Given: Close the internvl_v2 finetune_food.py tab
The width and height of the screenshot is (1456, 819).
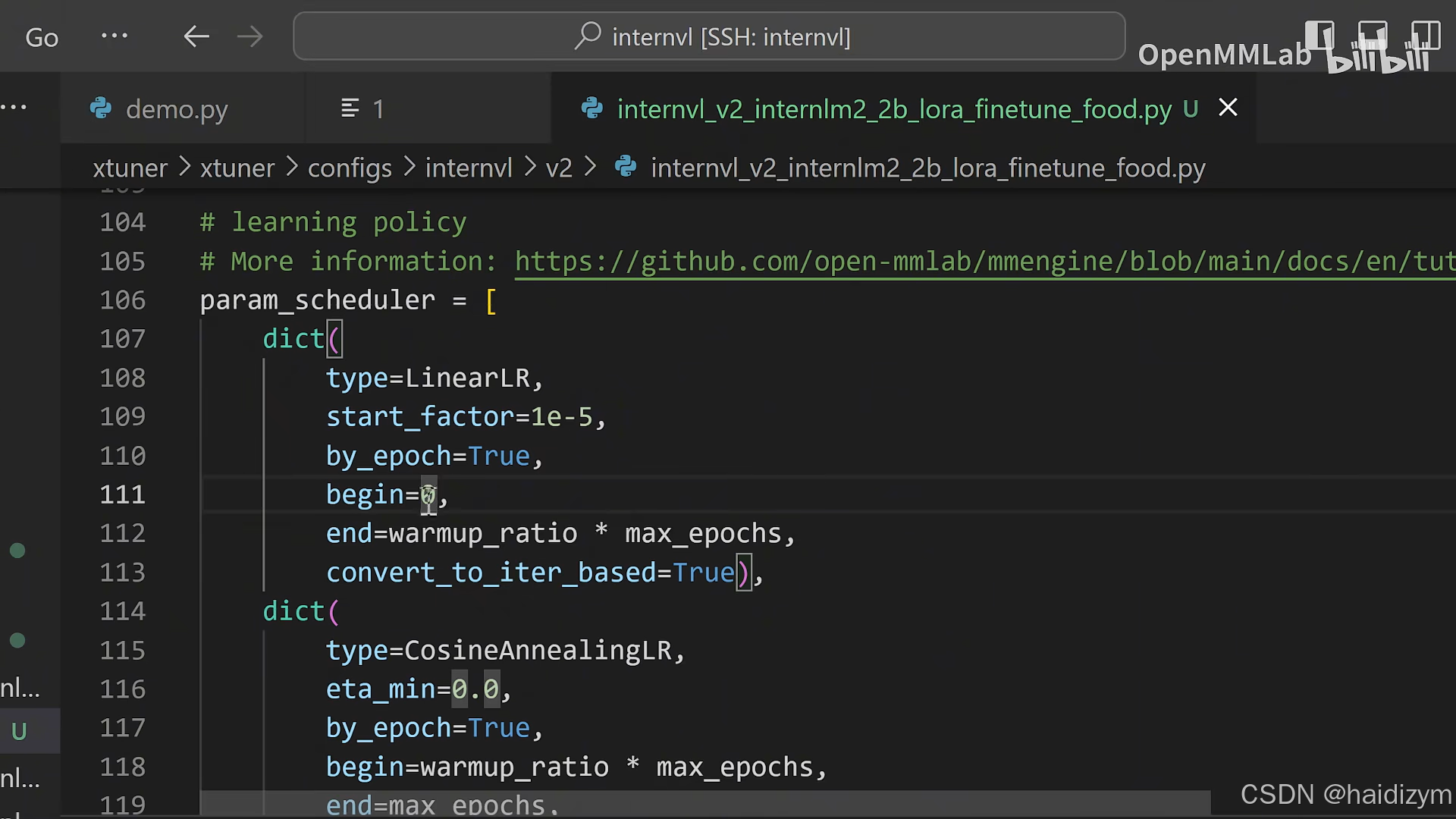Looking at the screenshot, I should coord(1228,108).
